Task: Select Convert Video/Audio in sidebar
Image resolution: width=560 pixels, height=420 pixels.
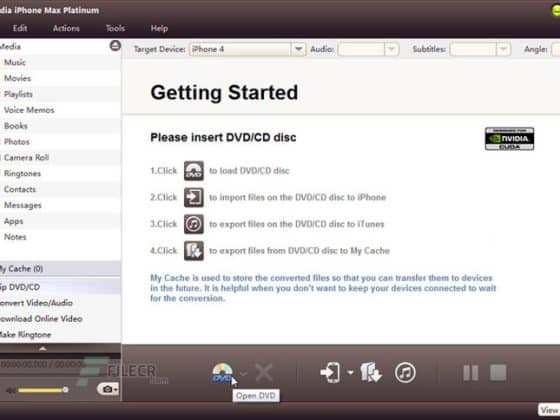Action: point(60,303)
